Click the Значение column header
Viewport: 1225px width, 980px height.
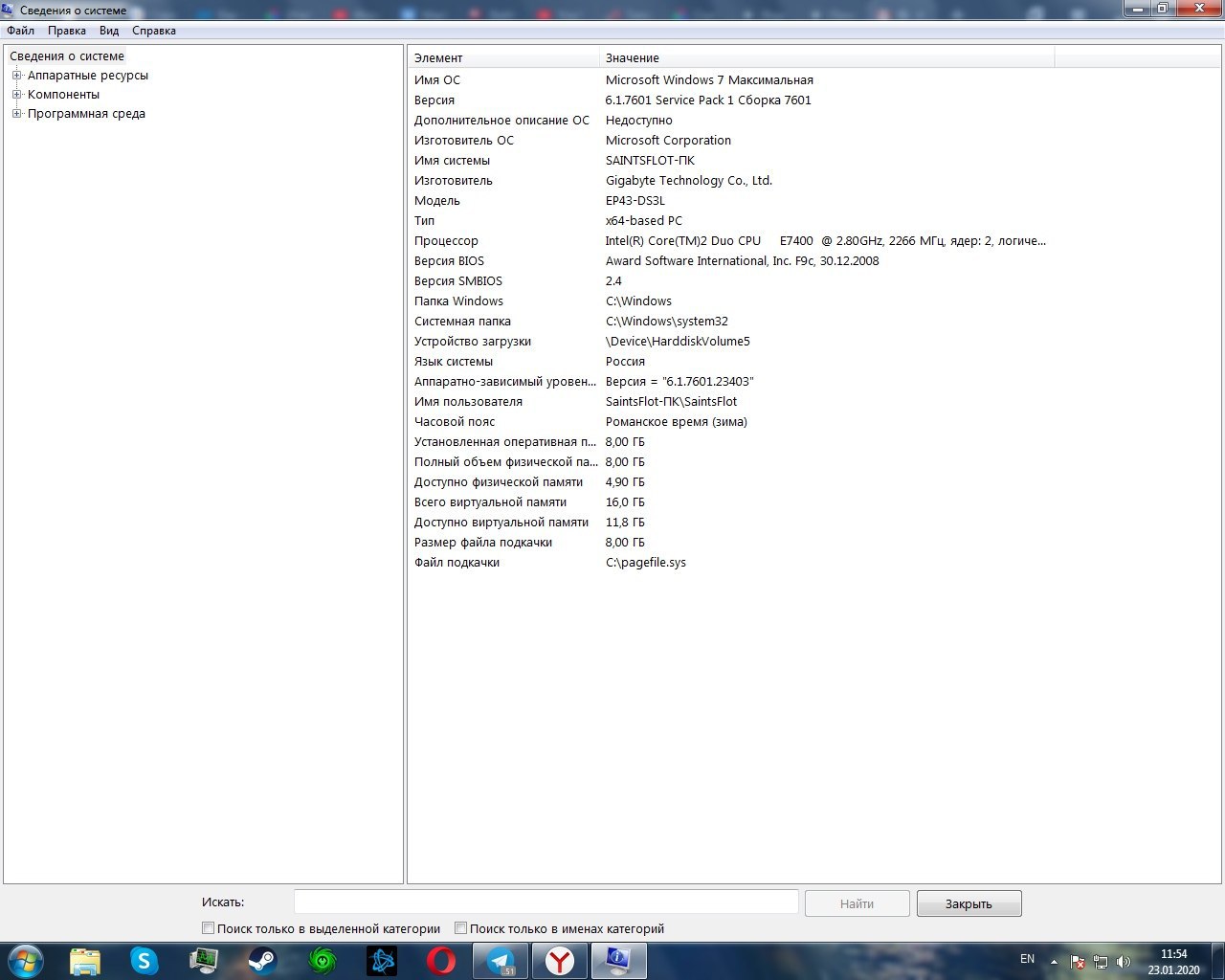(827, 57)
